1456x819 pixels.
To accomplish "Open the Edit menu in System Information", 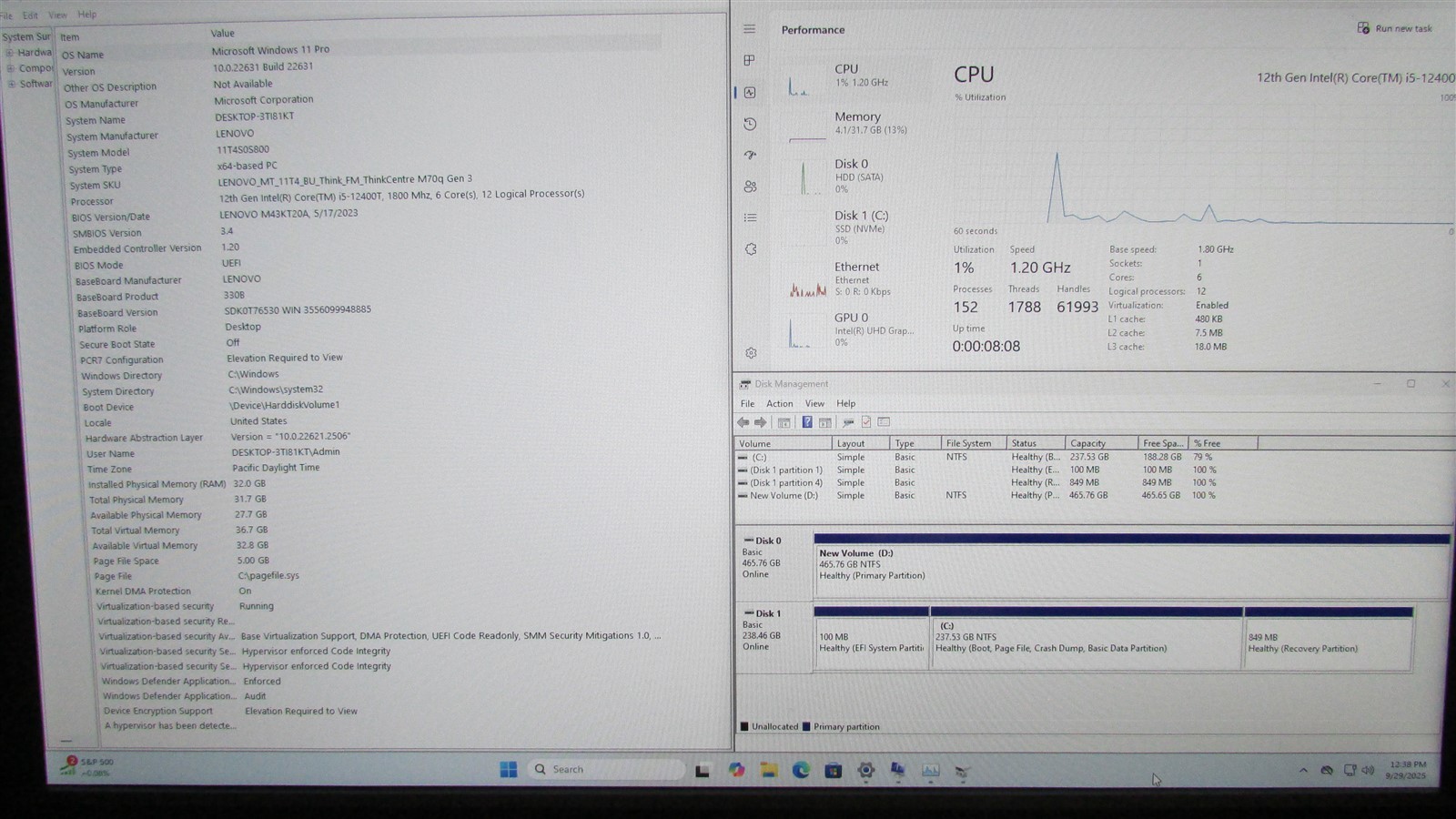I will 30,15.
